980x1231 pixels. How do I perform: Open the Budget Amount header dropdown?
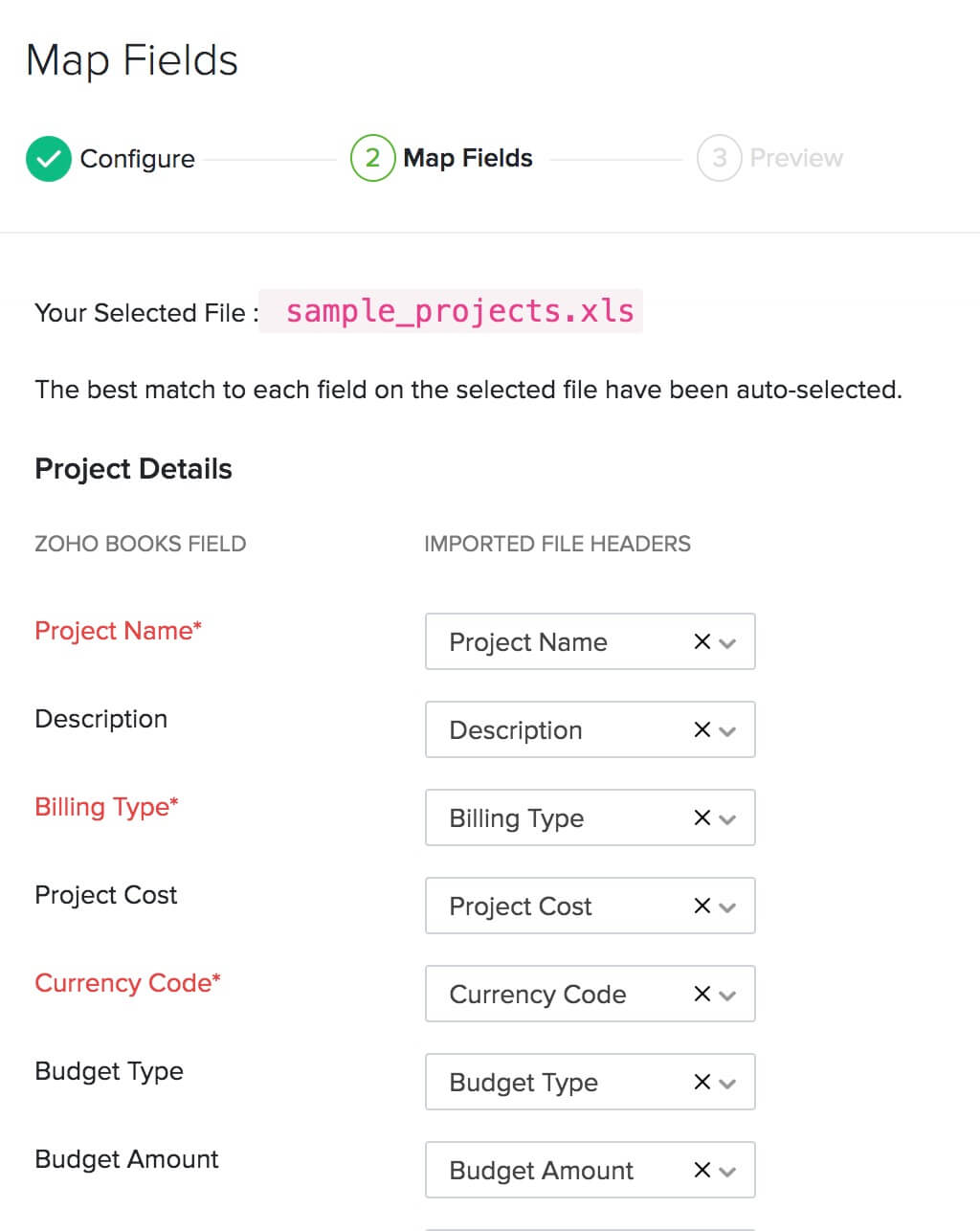pyautogui.click(x=728, y=1170)
